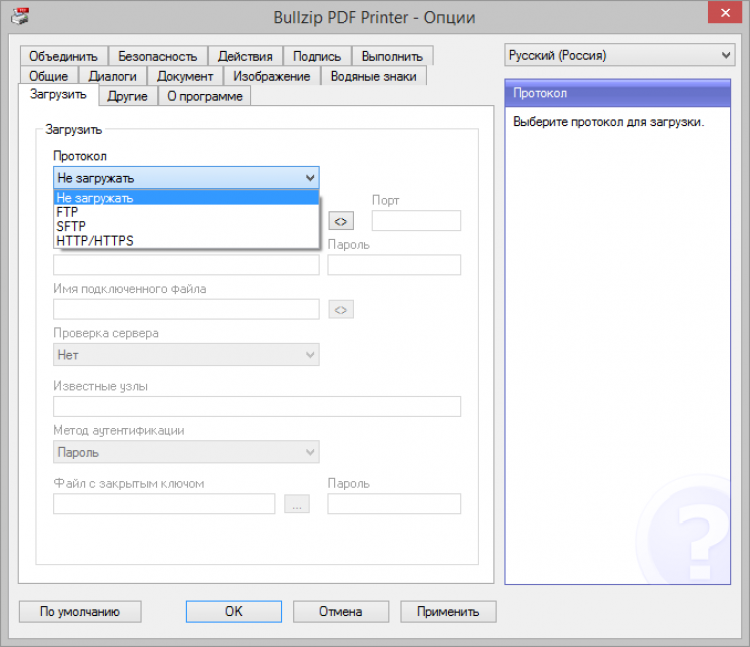750x647 pixels.
Task: Open the Документ tab
Action: point(185,77)
